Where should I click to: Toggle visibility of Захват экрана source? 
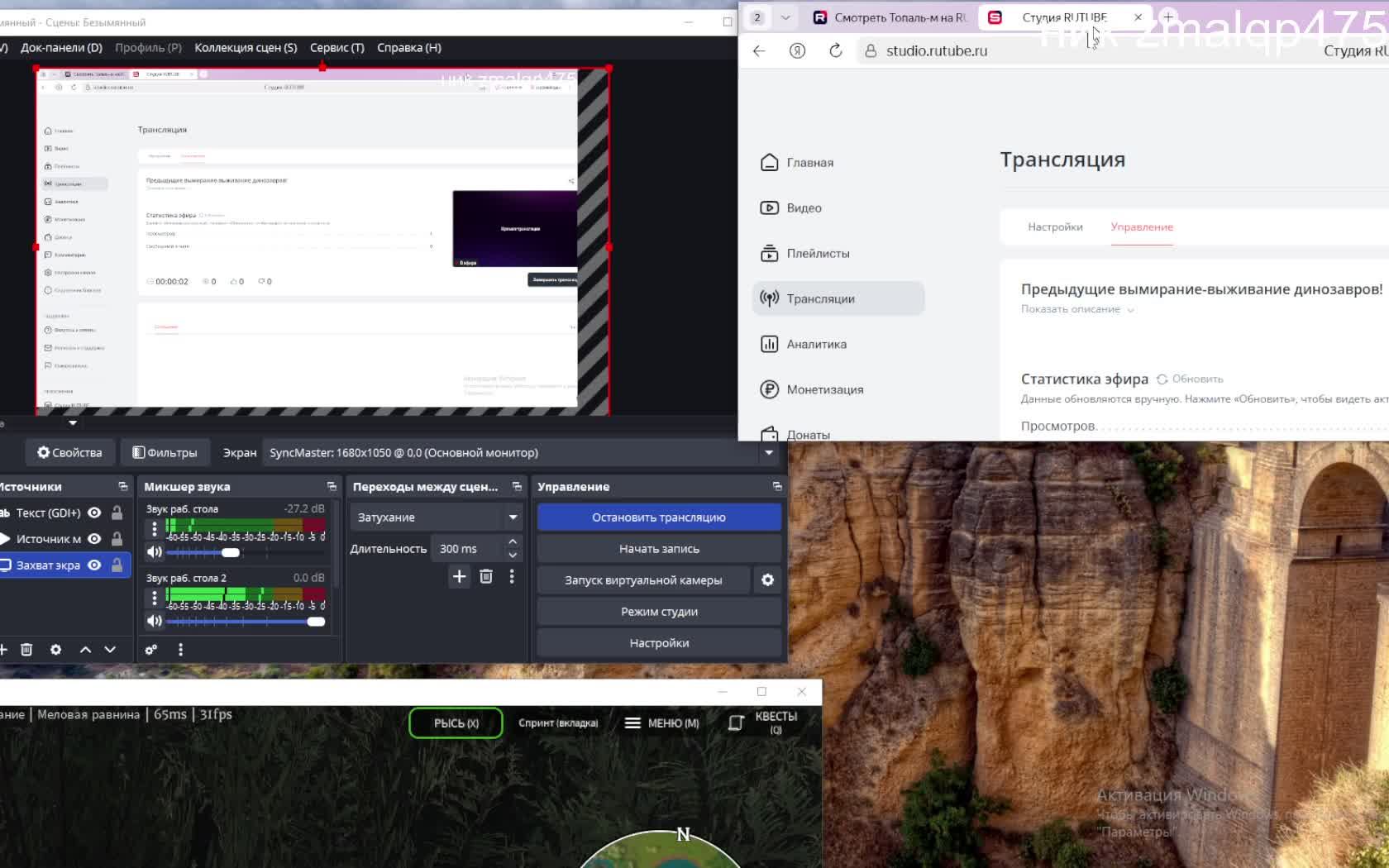pos(94,565)
